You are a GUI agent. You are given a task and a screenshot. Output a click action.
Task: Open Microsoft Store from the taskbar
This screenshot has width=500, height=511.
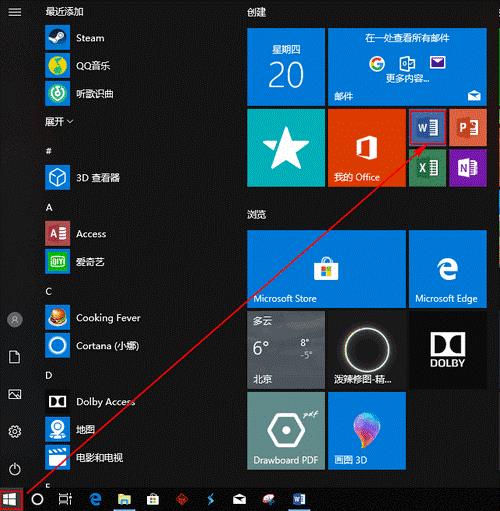[153, 499]
